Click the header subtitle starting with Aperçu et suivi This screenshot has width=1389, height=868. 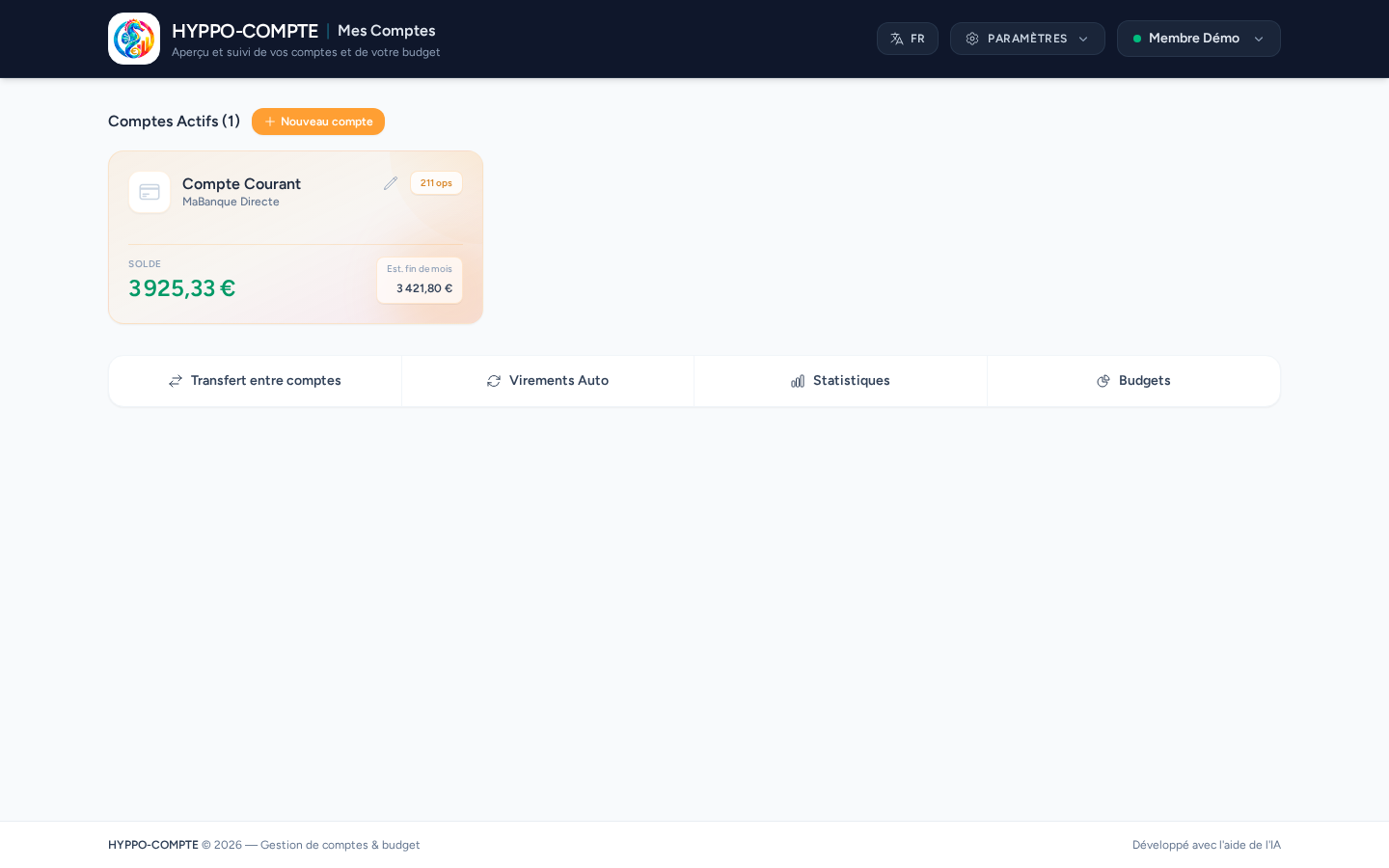tap(306, 52)
